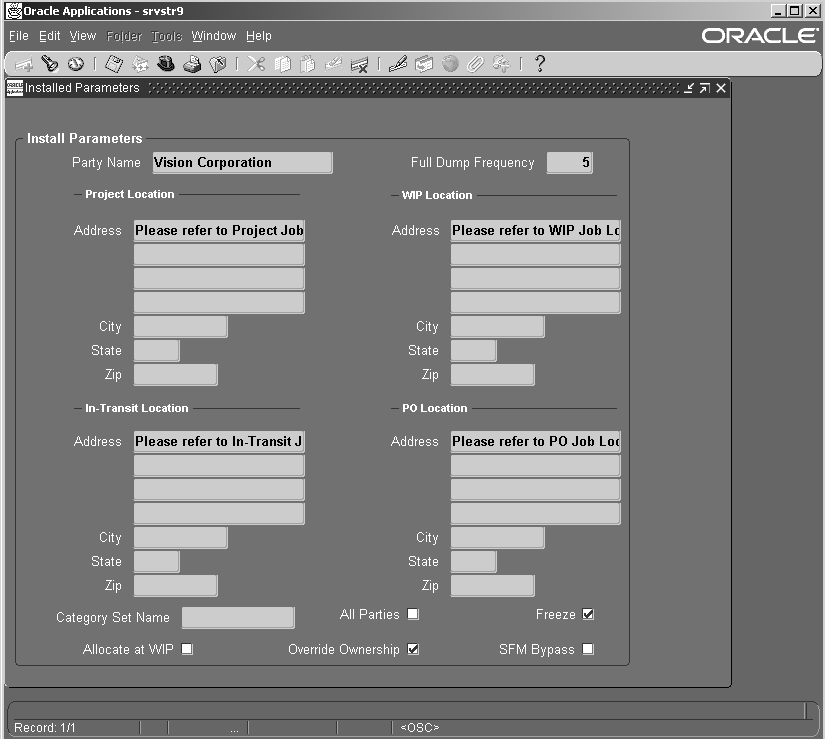Click the Translations globe icon

tap(450, 64)
